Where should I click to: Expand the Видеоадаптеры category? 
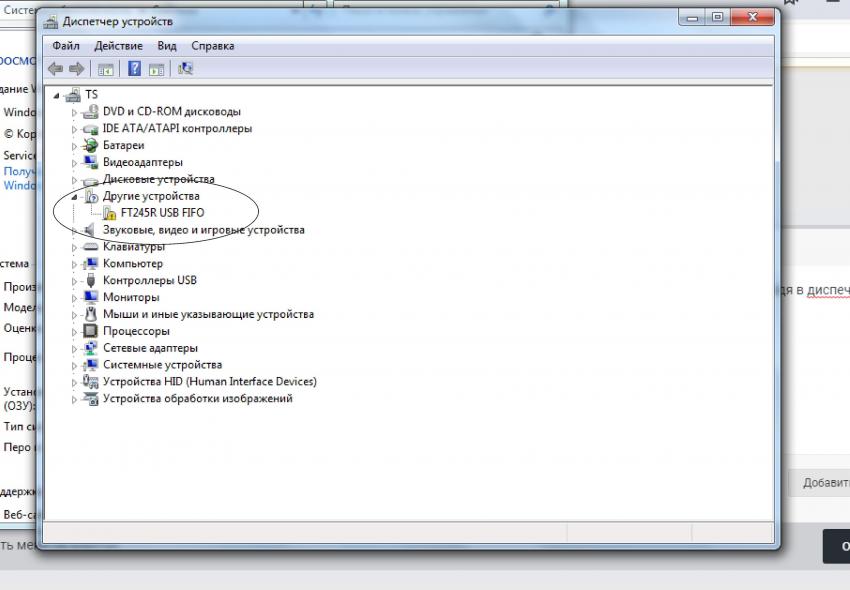click(x=74, y=163)
